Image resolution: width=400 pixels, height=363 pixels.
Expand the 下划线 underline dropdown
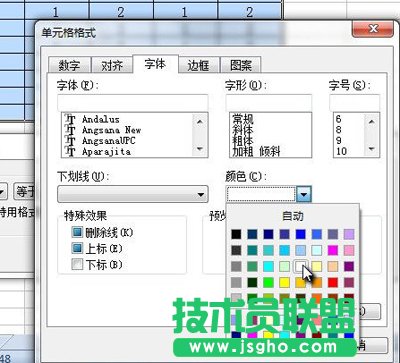(x=133, y=194)
